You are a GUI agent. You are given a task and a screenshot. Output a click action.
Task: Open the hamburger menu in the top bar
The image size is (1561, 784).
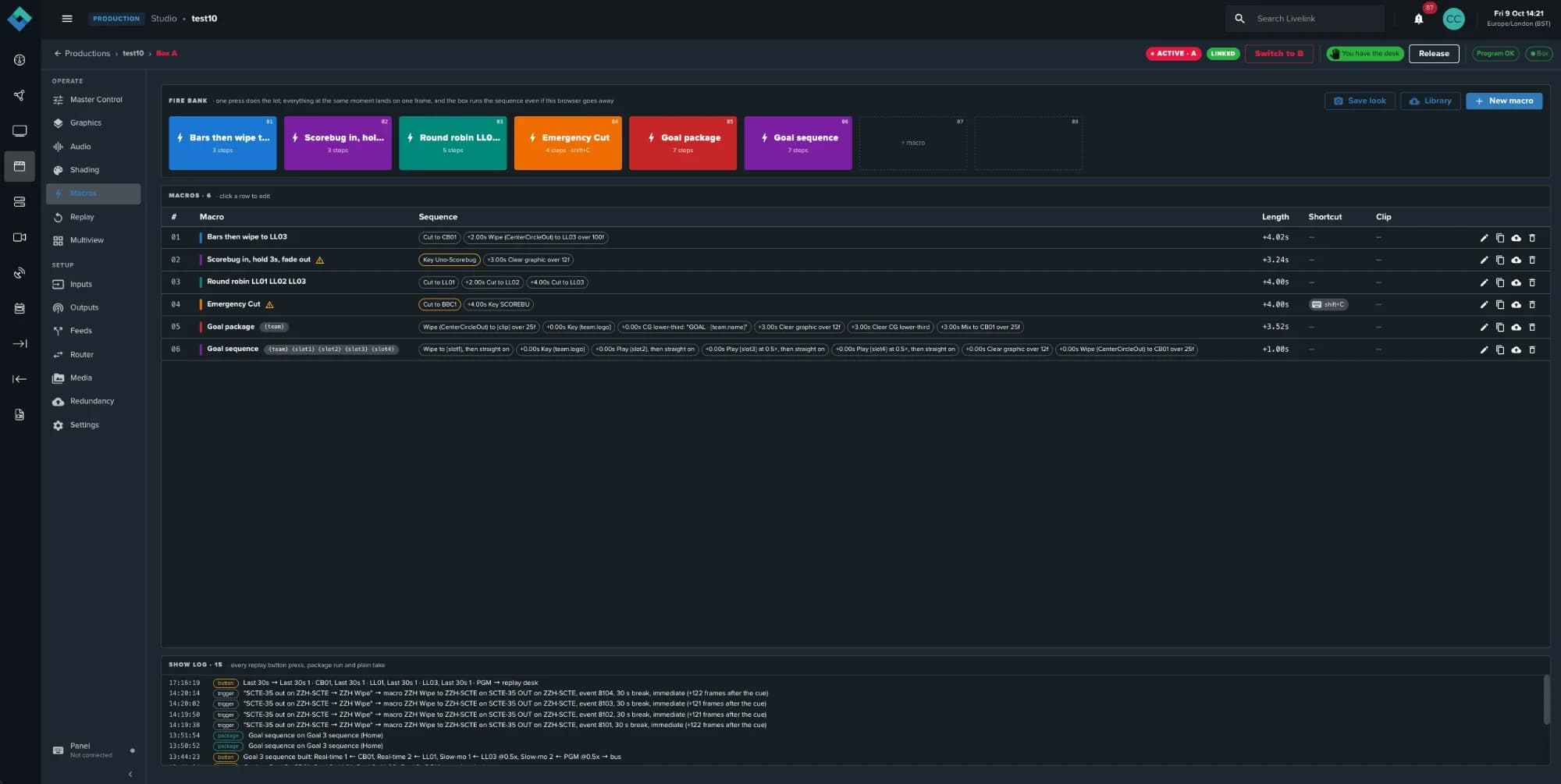click(x=67, y=19)
